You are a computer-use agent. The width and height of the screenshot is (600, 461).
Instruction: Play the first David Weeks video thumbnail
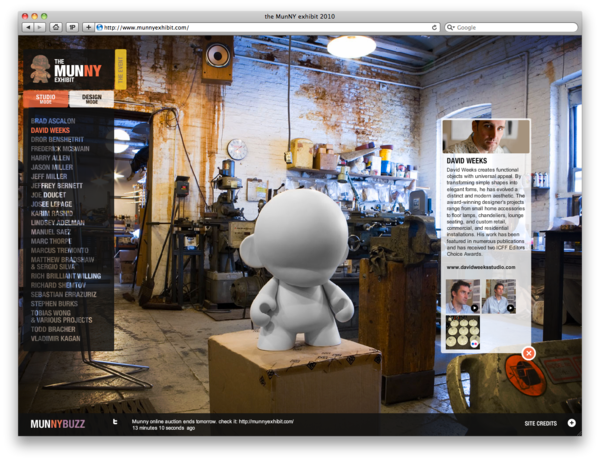(463, 296)
